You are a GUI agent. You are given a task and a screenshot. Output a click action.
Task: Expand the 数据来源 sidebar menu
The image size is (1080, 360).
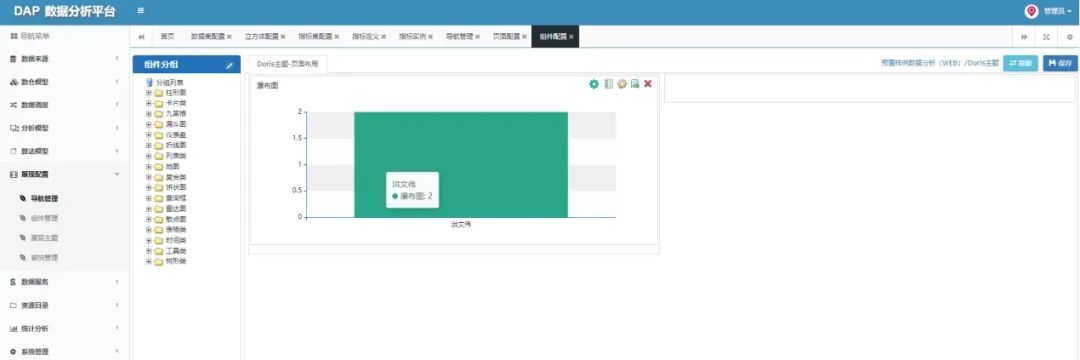pyautogui.click(x=64, y=59)
